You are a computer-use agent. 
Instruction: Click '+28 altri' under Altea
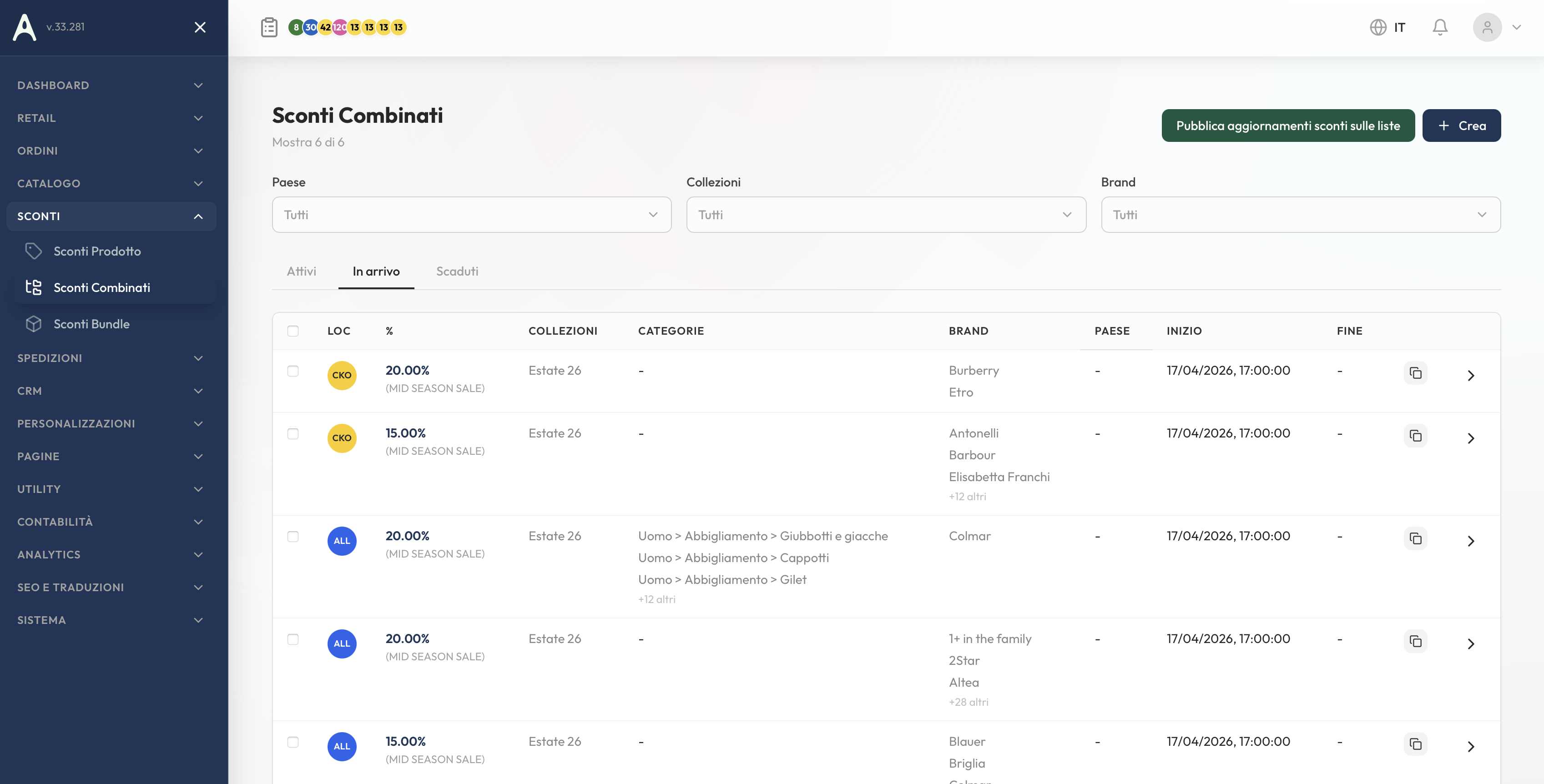(969, 702)
